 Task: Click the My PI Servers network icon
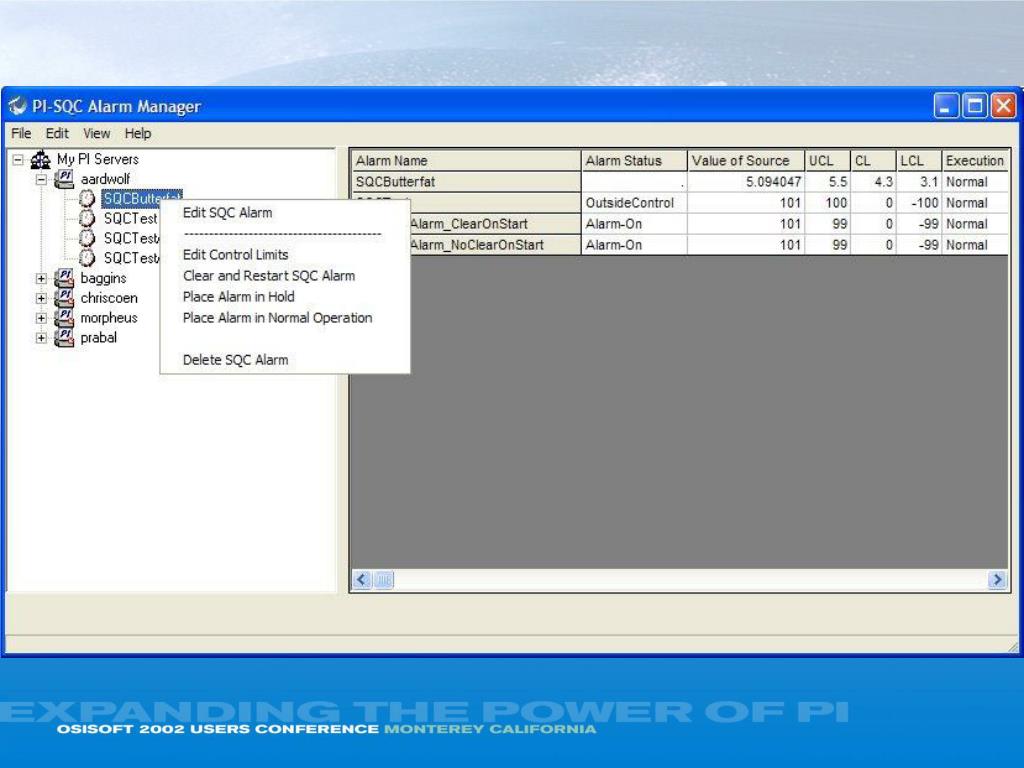(x=40, y=159)
